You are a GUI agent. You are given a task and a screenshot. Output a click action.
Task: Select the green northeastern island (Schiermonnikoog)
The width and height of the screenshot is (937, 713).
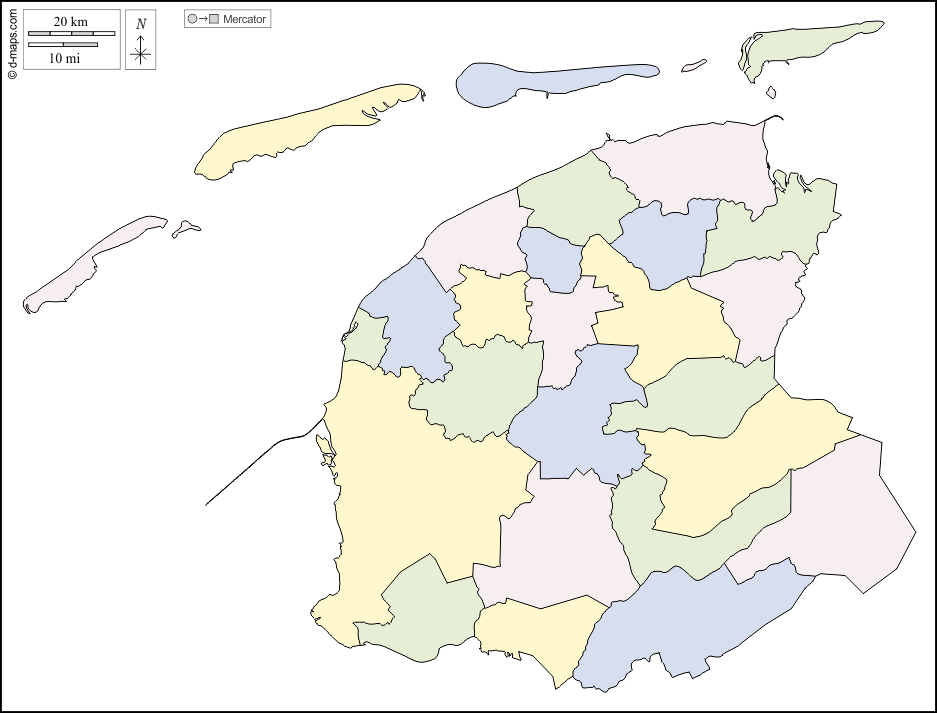800,45
